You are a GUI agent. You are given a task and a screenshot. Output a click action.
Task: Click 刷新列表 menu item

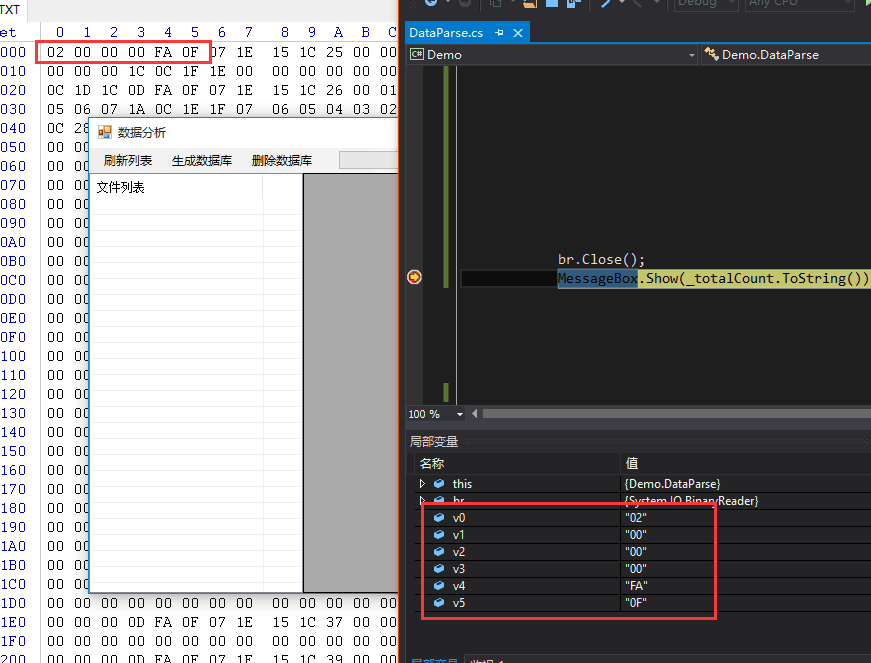(128, 161)
